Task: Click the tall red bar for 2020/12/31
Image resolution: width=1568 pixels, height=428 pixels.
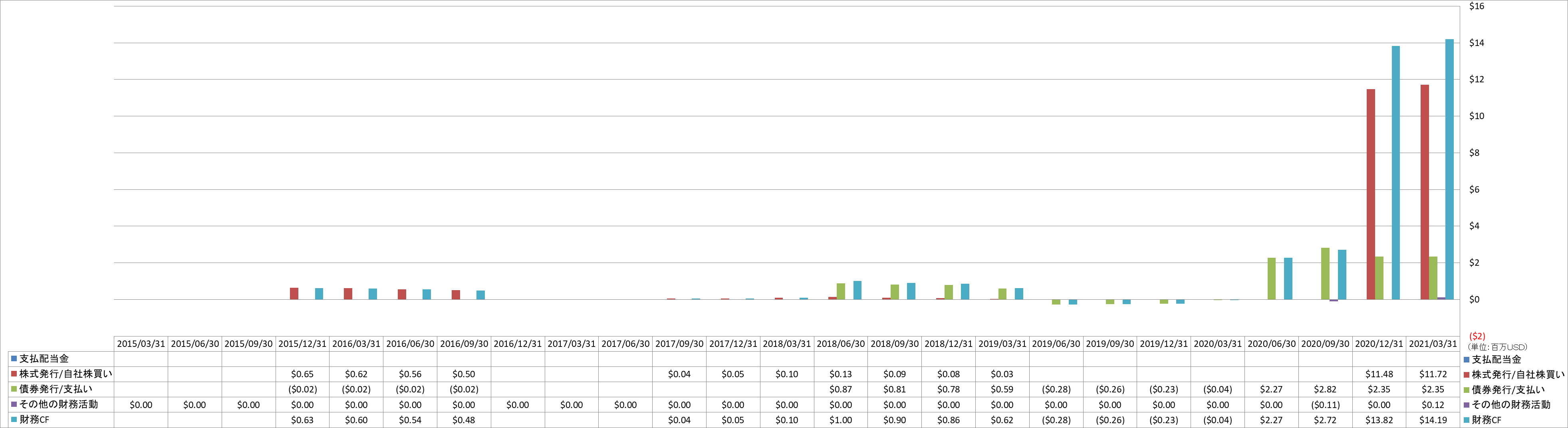Action: [x=1371, y=194]
